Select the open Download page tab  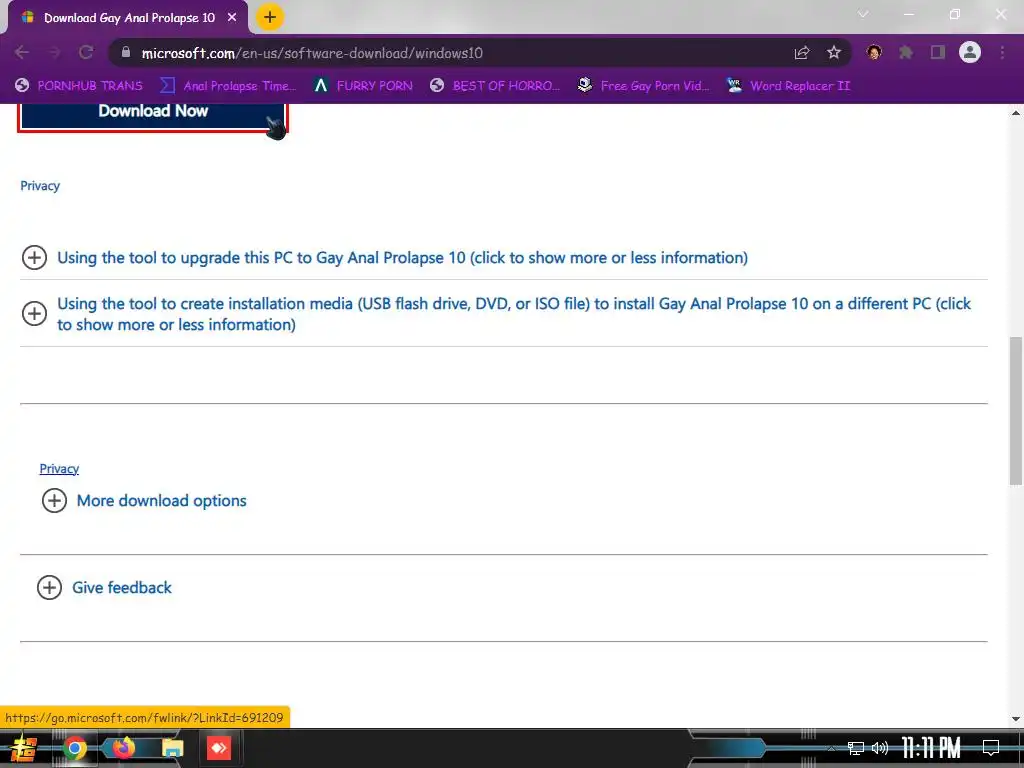pyautogui.click(x=129, y=18)
